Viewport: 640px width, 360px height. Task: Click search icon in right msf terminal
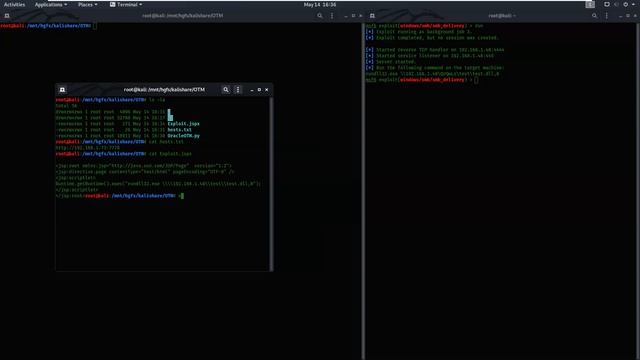(x=594, y=16)
